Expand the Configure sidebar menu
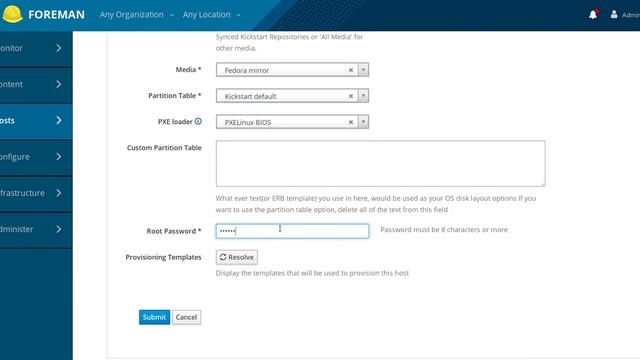The image size is (640, 360). [x=36, y=157]
